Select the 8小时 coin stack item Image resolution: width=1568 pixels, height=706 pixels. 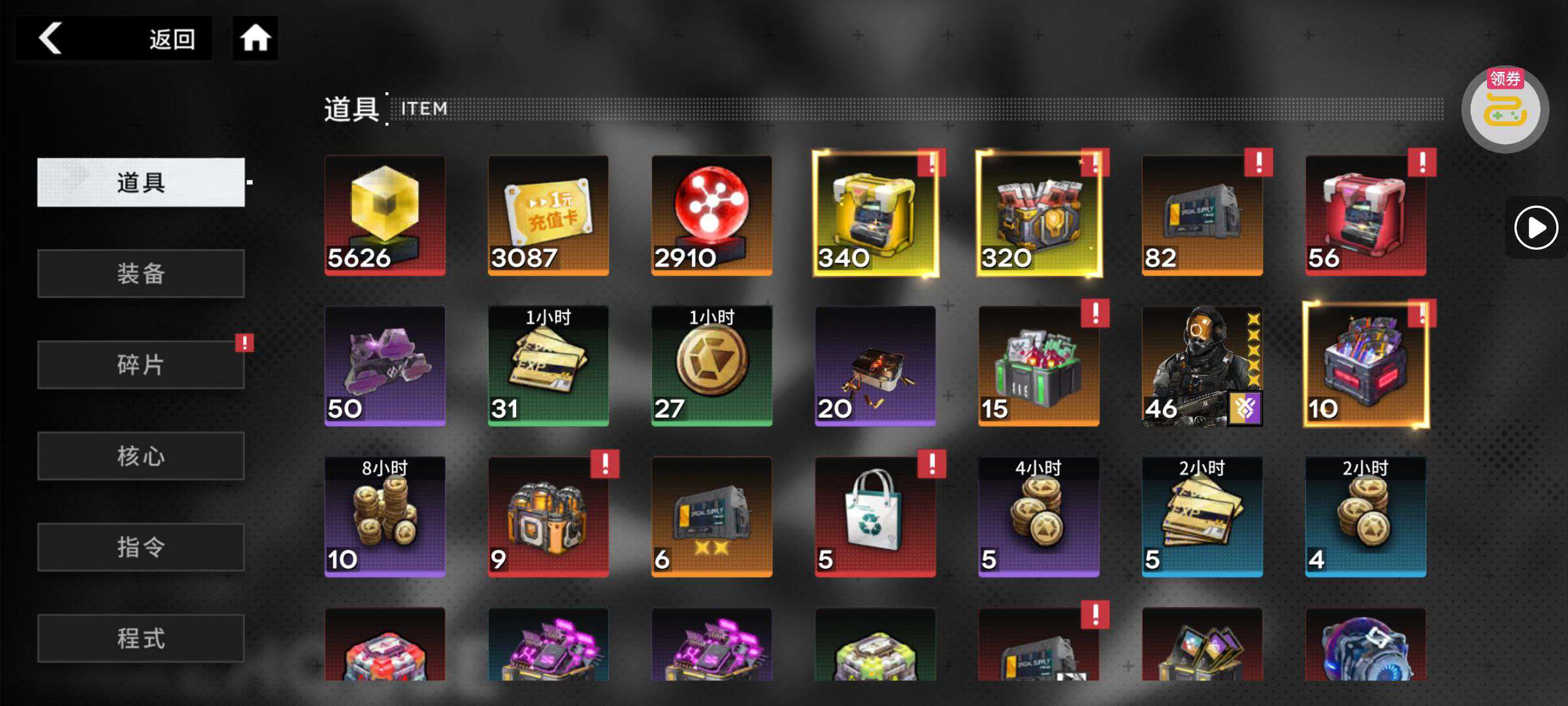(x=385, y=516)
